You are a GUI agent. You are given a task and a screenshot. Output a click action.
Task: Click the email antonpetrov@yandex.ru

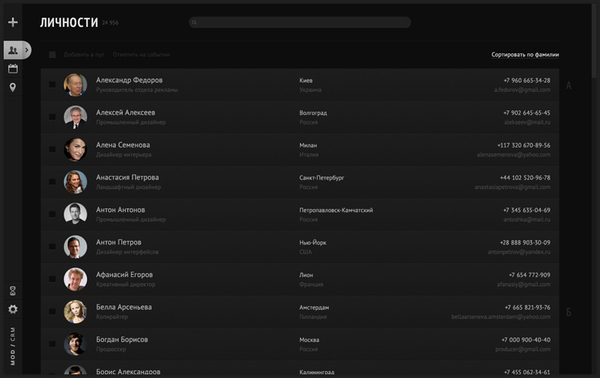519,252
